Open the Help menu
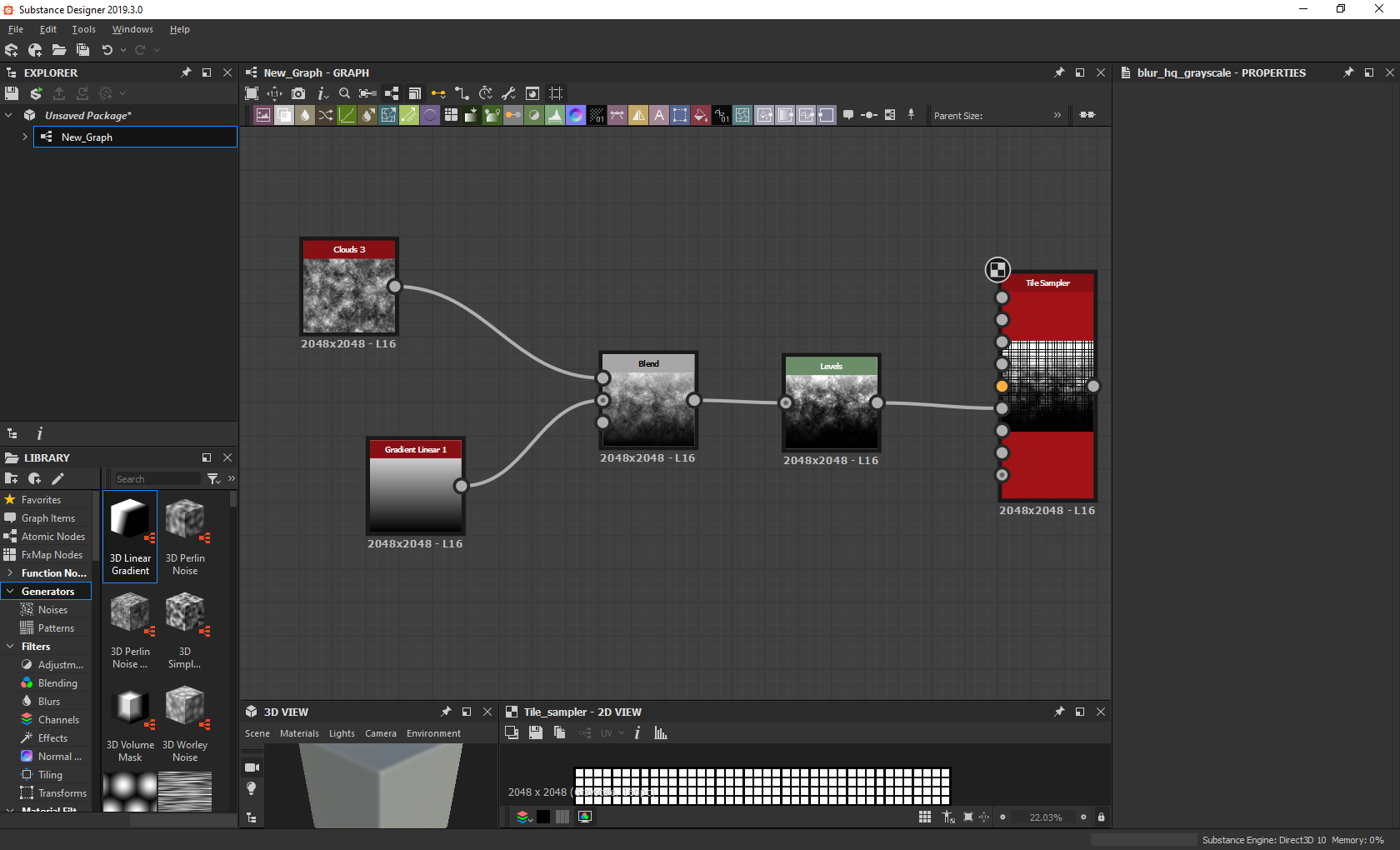This screenshot has height=850, width=1400. (x=179, y=29)
